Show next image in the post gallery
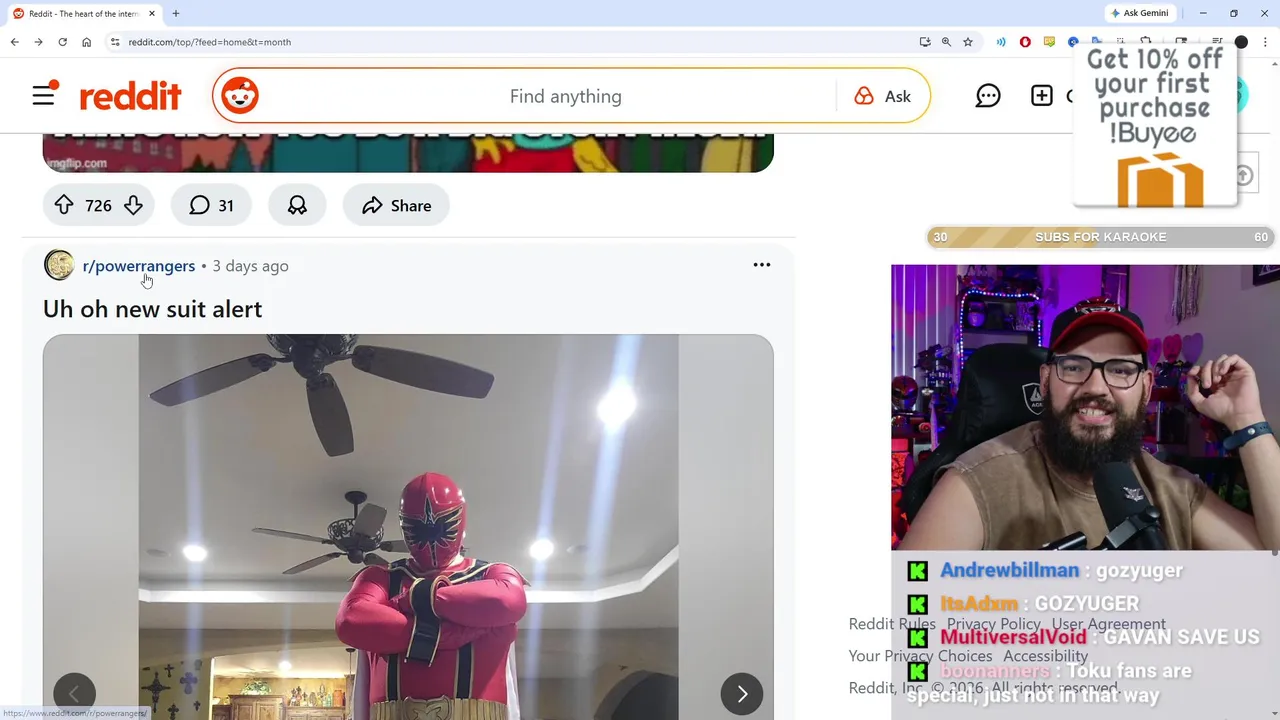 click(x=742, y=694)
